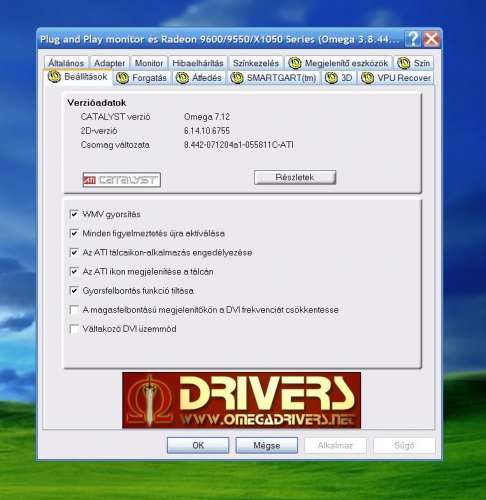This screenshot has width=486, height=500.
Task: Open the Forgatás tab
Action: click(142, 78)
